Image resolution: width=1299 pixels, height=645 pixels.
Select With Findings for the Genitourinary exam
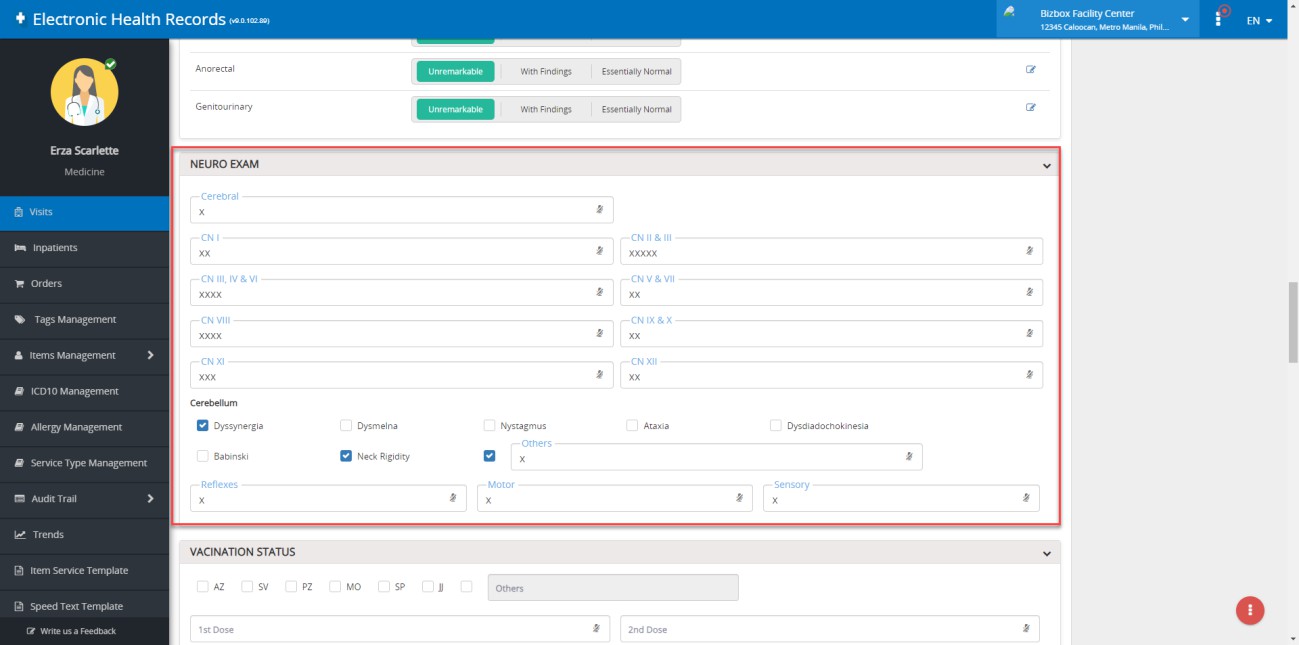[544, 108]
